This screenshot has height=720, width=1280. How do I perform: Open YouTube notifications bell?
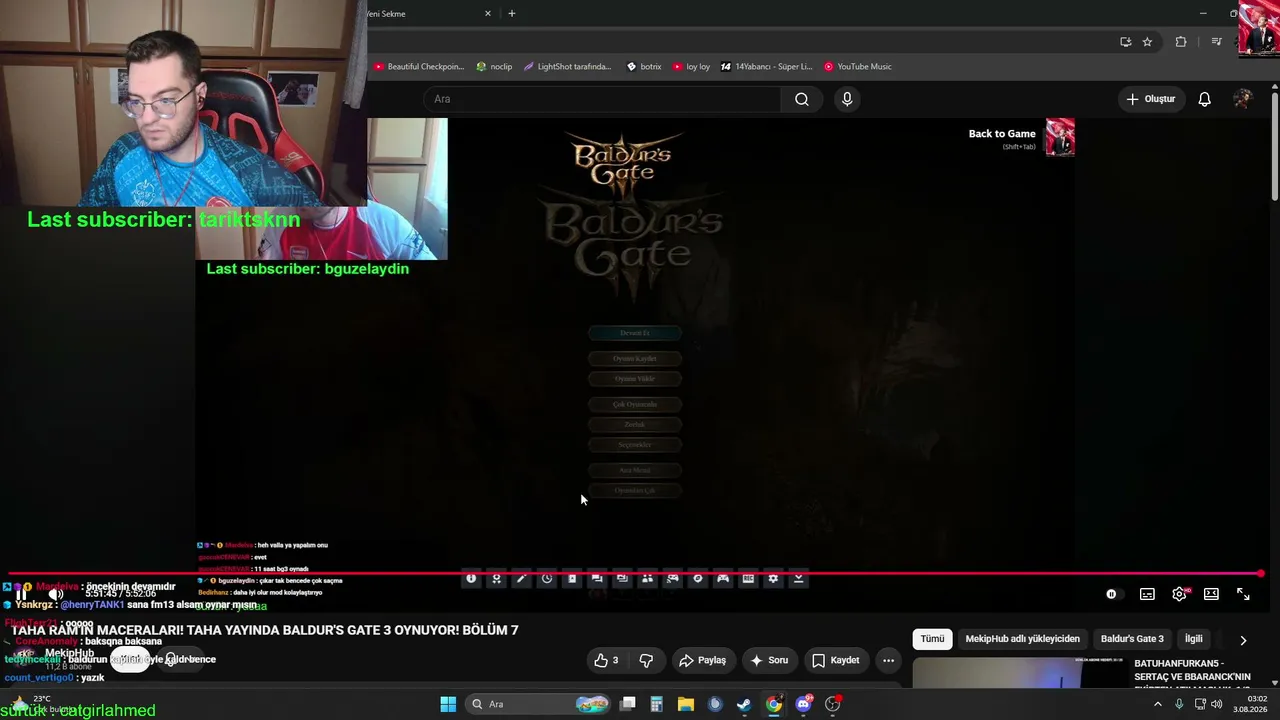pyautogui.click(x=1205, y=99)
